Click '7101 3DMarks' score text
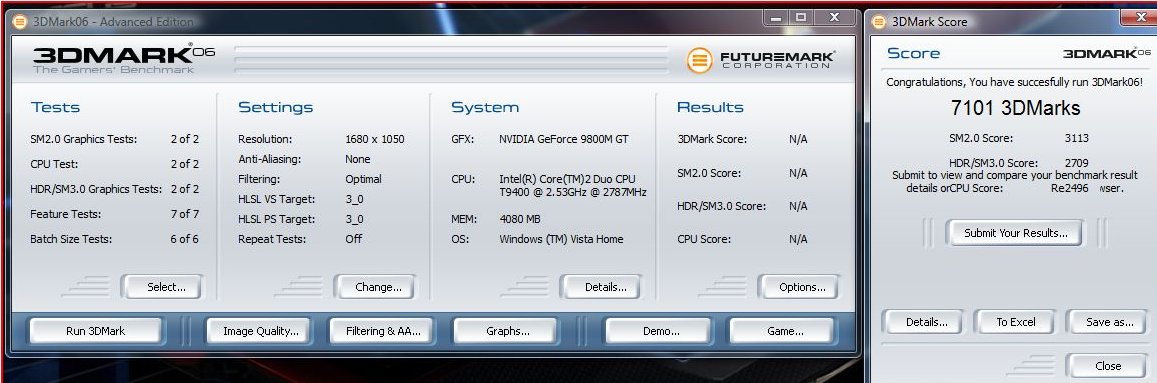1157x383 pixels. click(x=1015, y=108)
